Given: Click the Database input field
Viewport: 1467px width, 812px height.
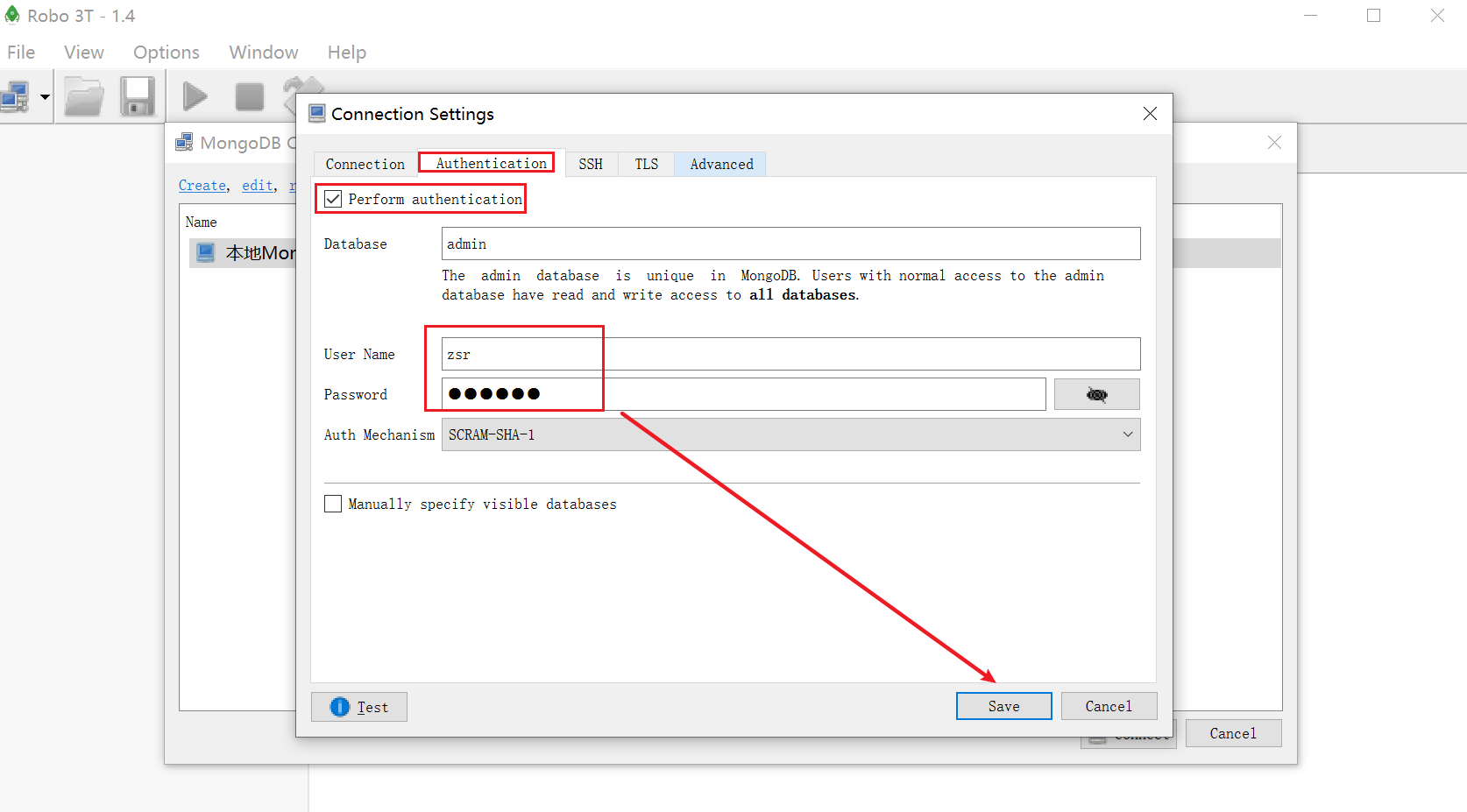Looking at the screenshot, I should 790,244.
